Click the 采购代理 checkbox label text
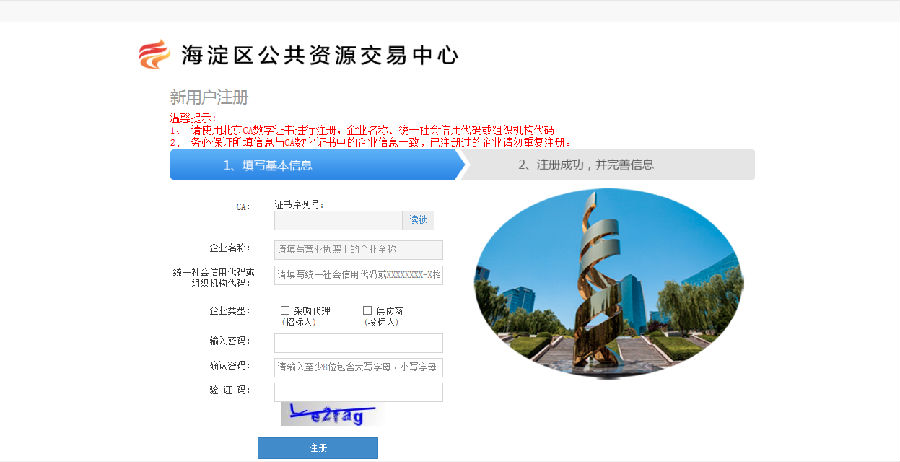Viewport: 900px width, 462px height. (305, 311)
